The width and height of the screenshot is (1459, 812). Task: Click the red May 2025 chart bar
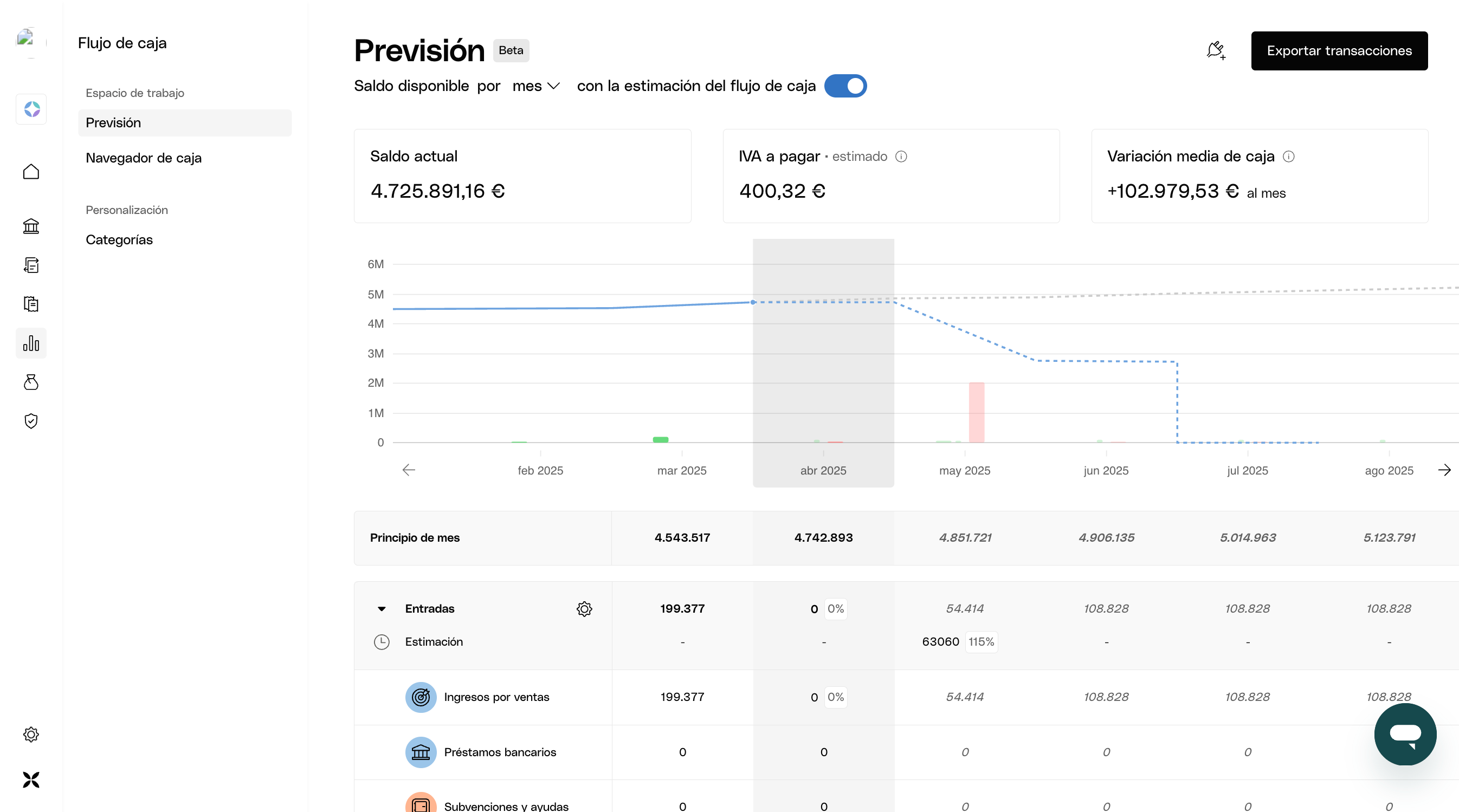(977, 412)
